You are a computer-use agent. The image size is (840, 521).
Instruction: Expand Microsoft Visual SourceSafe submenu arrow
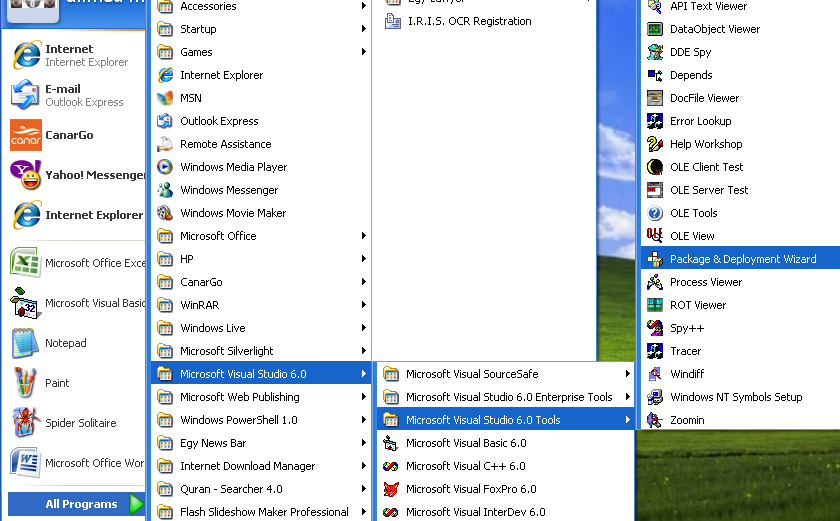(627, 374)
